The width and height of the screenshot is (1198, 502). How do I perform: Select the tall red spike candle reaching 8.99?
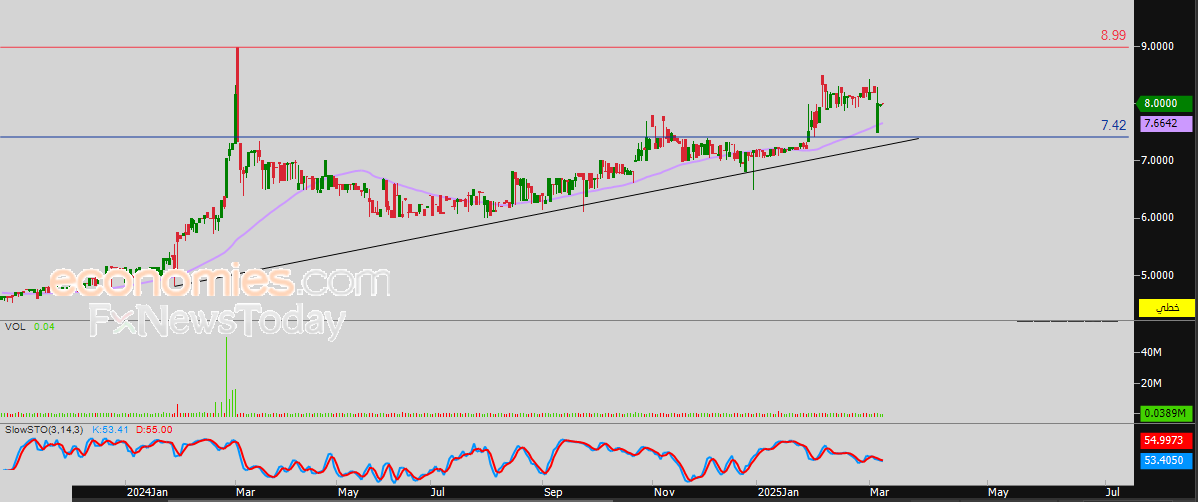pos(237,96)
